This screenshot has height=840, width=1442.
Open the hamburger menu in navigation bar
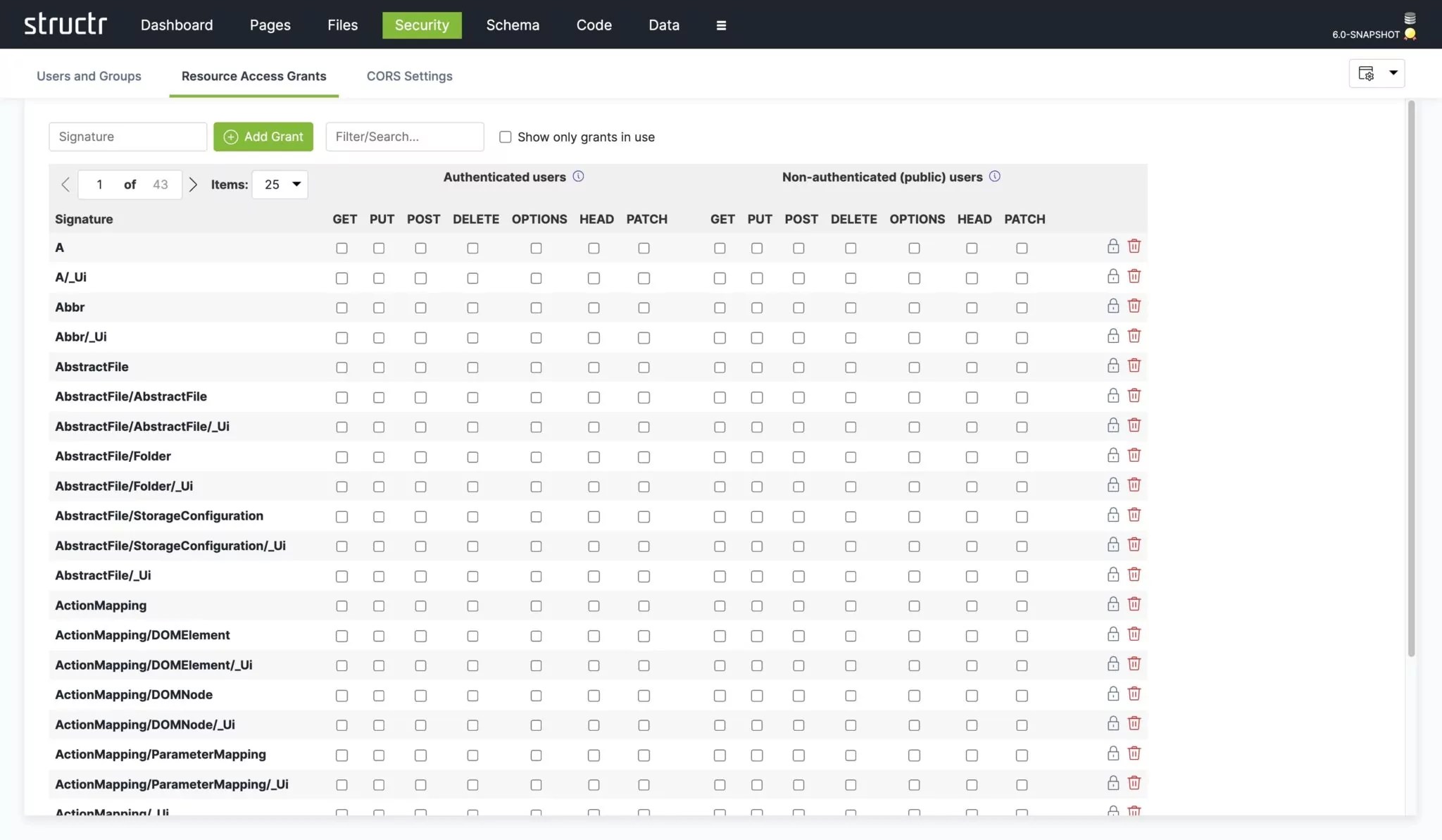[x=720, y=25]
